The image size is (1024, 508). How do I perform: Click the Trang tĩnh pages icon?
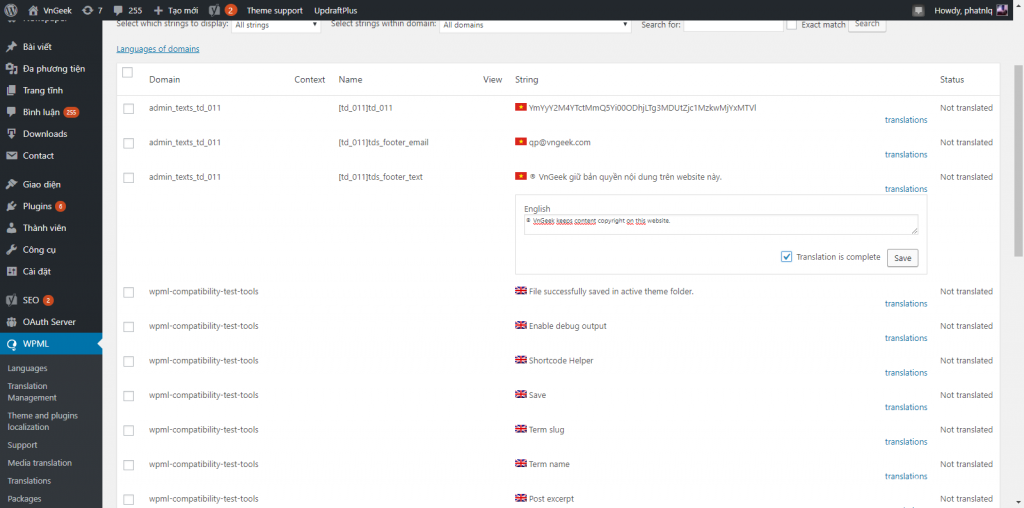coord(11,90)
